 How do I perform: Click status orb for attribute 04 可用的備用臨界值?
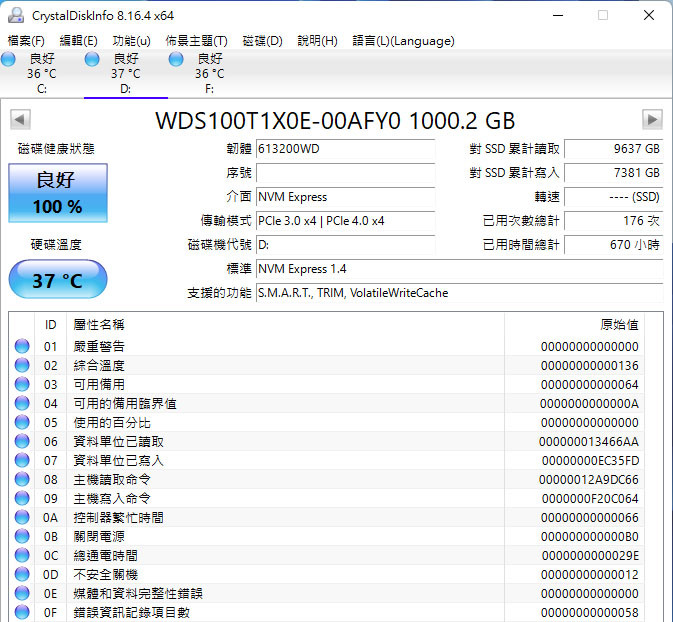(22, 403)
